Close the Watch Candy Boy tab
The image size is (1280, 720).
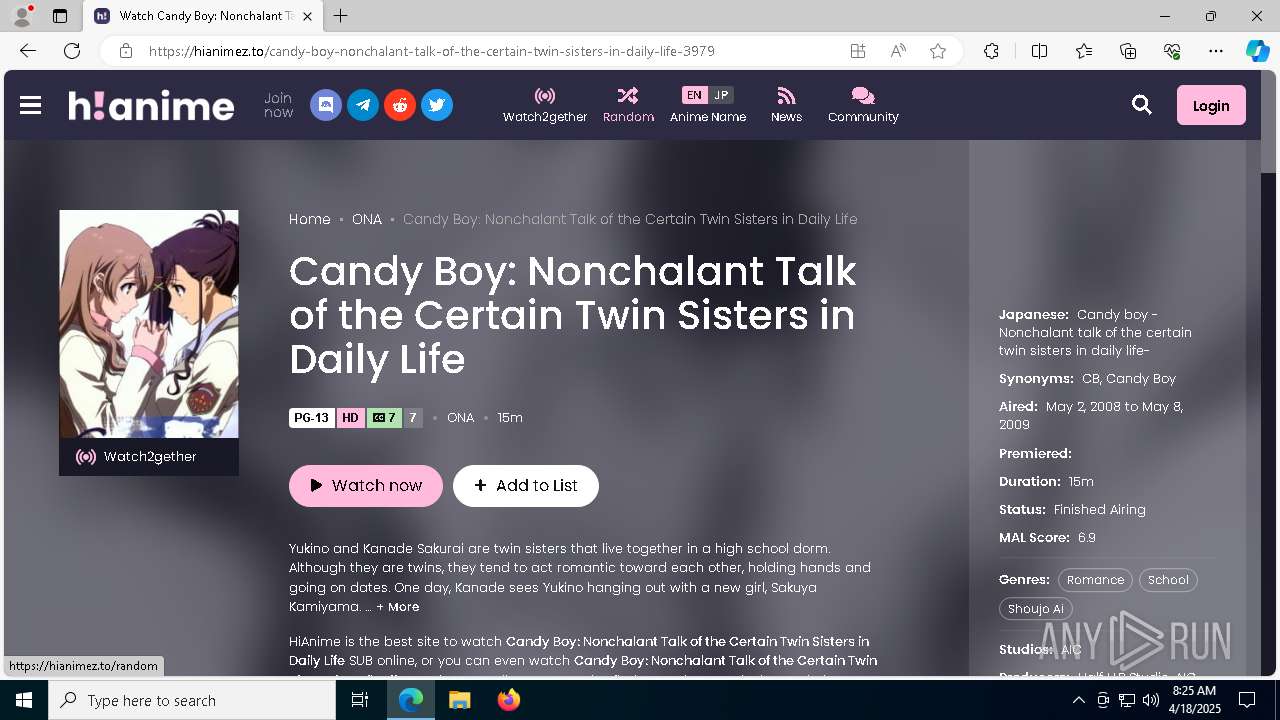point(307,16)
